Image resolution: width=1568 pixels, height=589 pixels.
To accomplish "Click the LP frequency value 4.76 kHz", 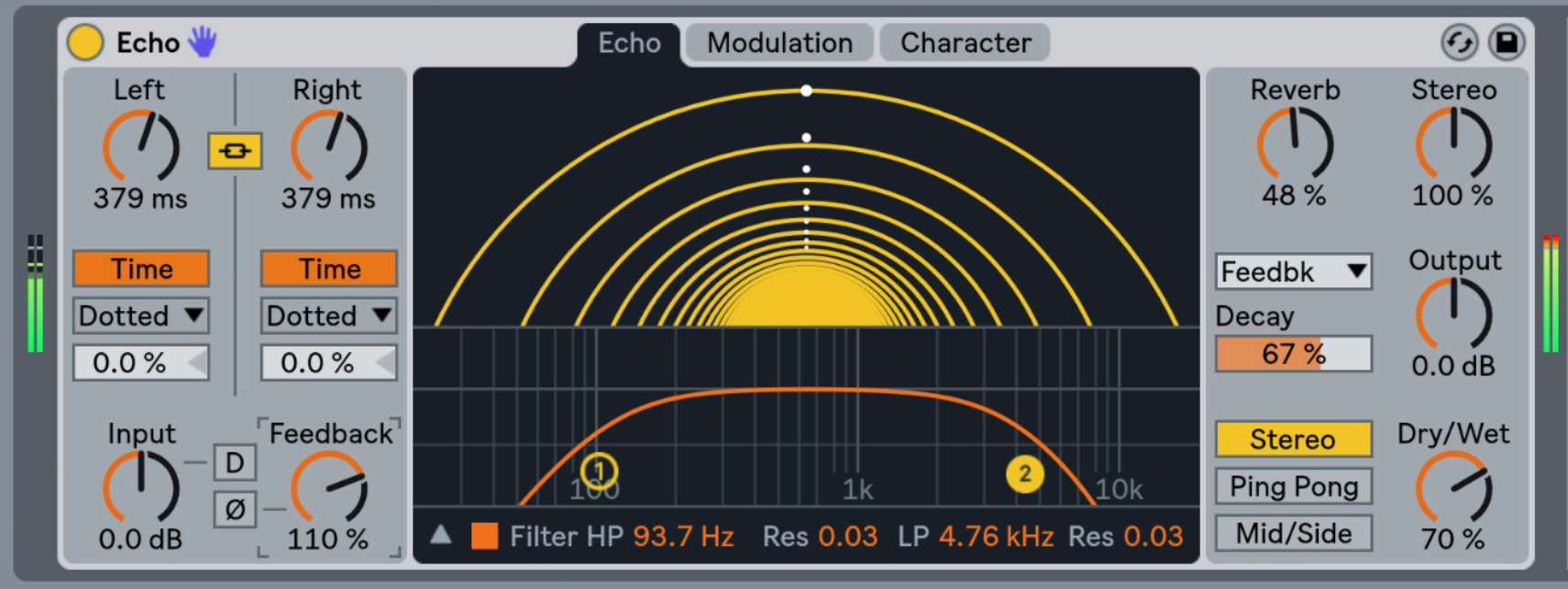I will 996,536.
